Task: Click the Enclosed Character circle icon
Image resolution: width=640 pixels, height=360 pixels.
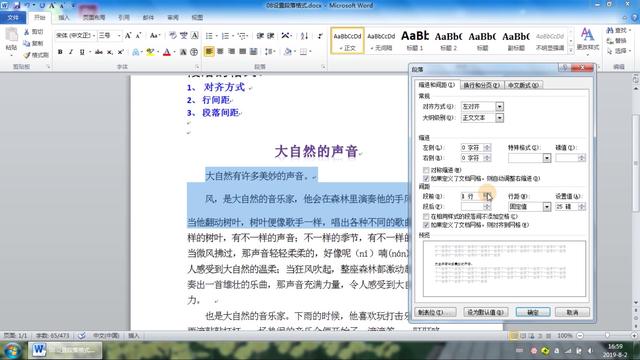Action: [194, 52]
